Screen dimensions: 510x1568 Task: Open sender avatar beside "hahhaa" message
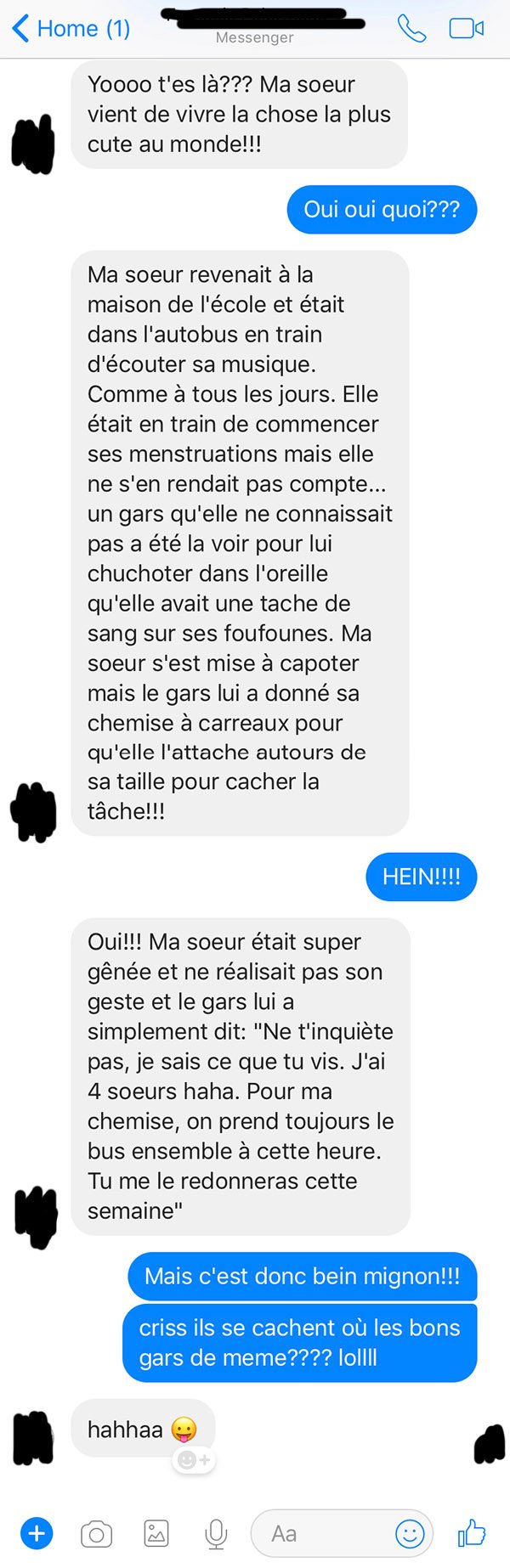tap(34, 1438)
